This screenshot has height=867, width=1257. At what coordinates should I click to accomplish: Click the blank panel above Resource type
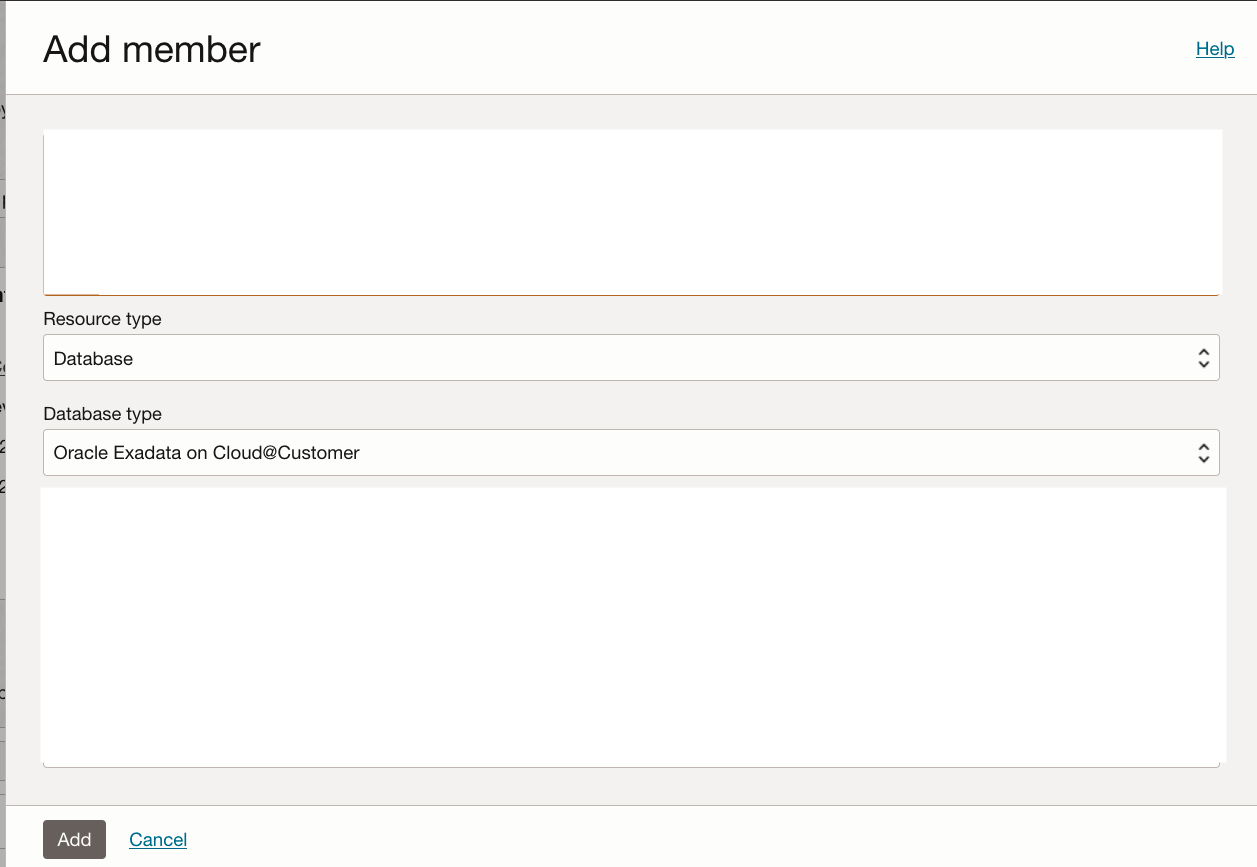pos(630,212)
